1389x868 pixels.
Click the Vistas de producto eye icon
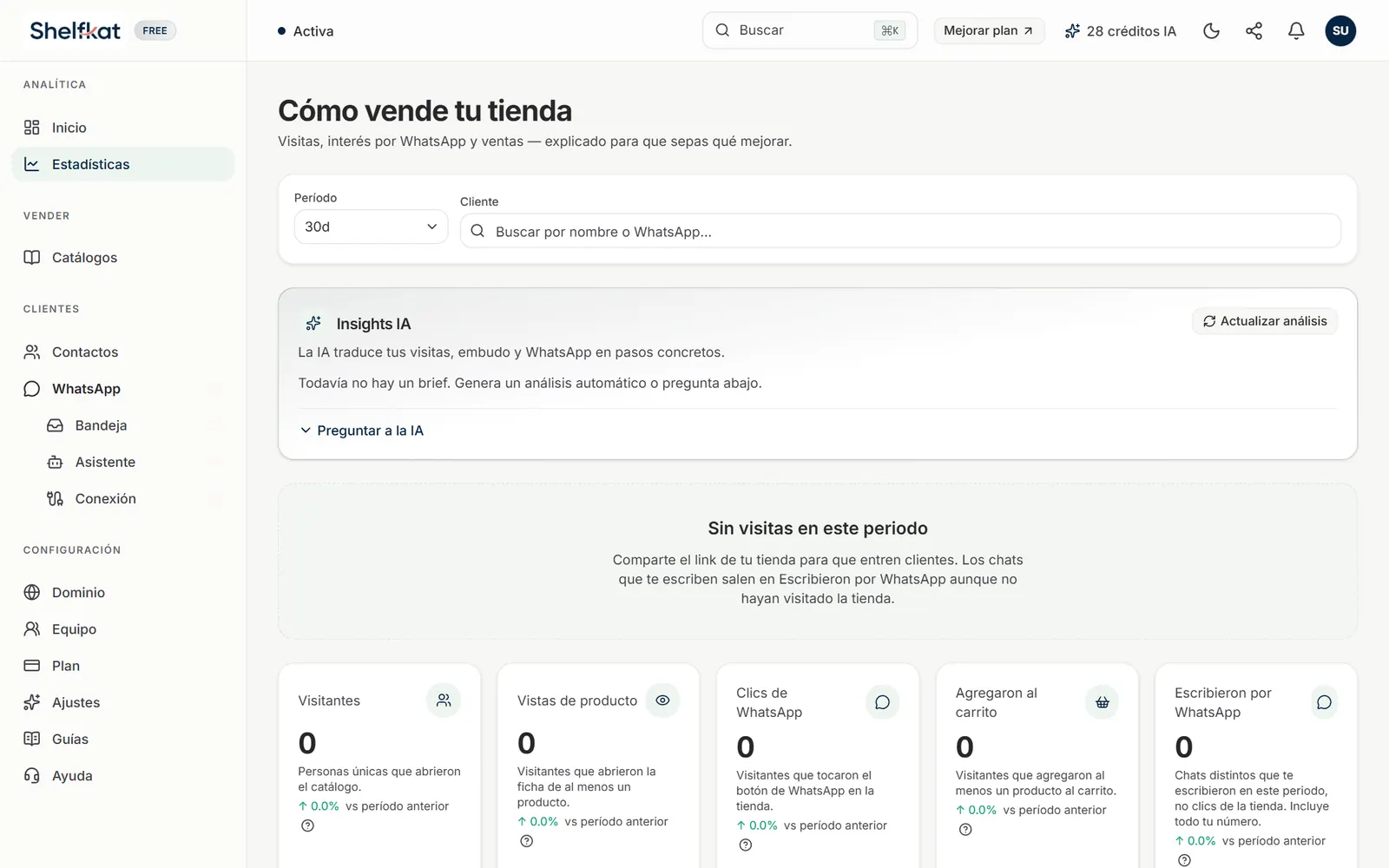coord(662,700)
